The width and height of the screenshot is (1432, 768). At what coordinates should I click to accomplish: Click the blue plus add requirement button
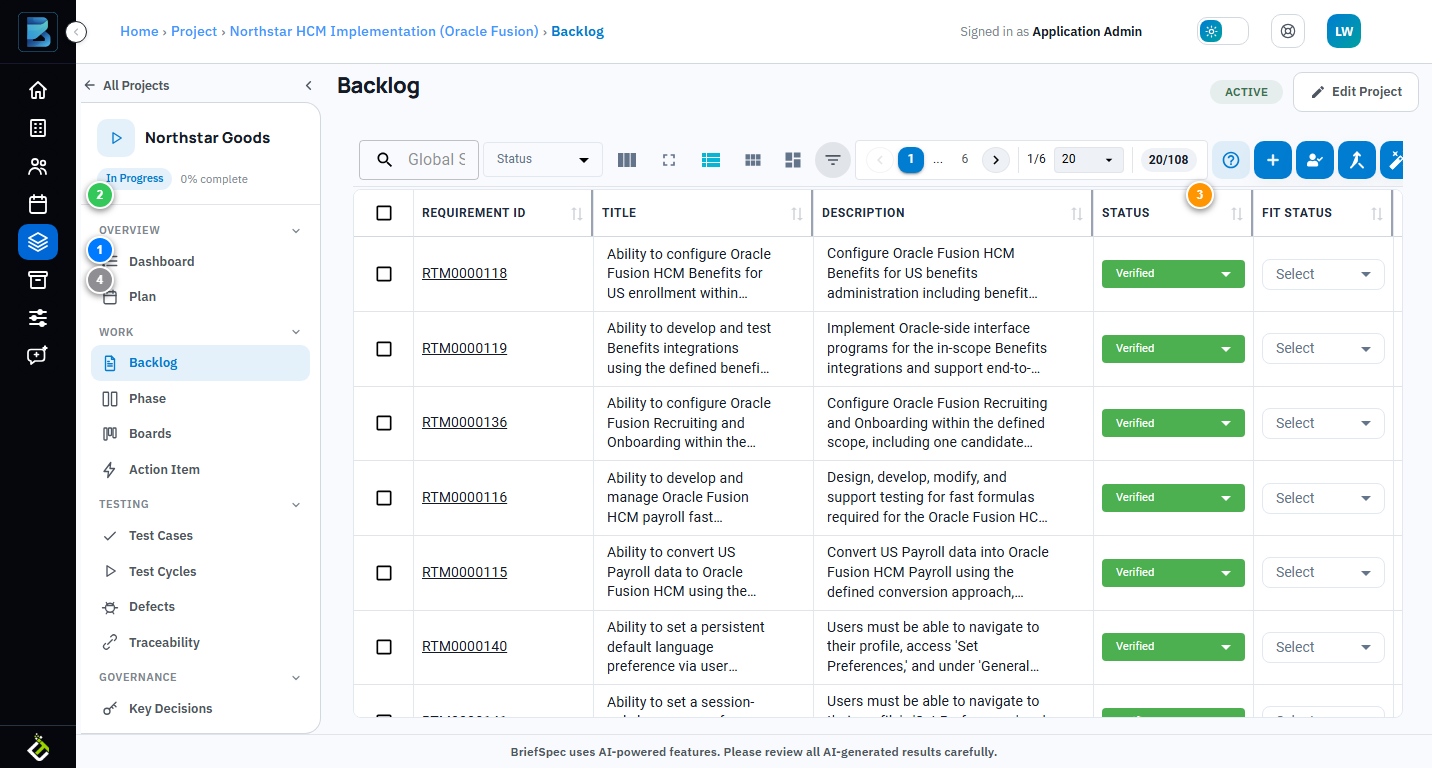click(x=1273, y=160)
